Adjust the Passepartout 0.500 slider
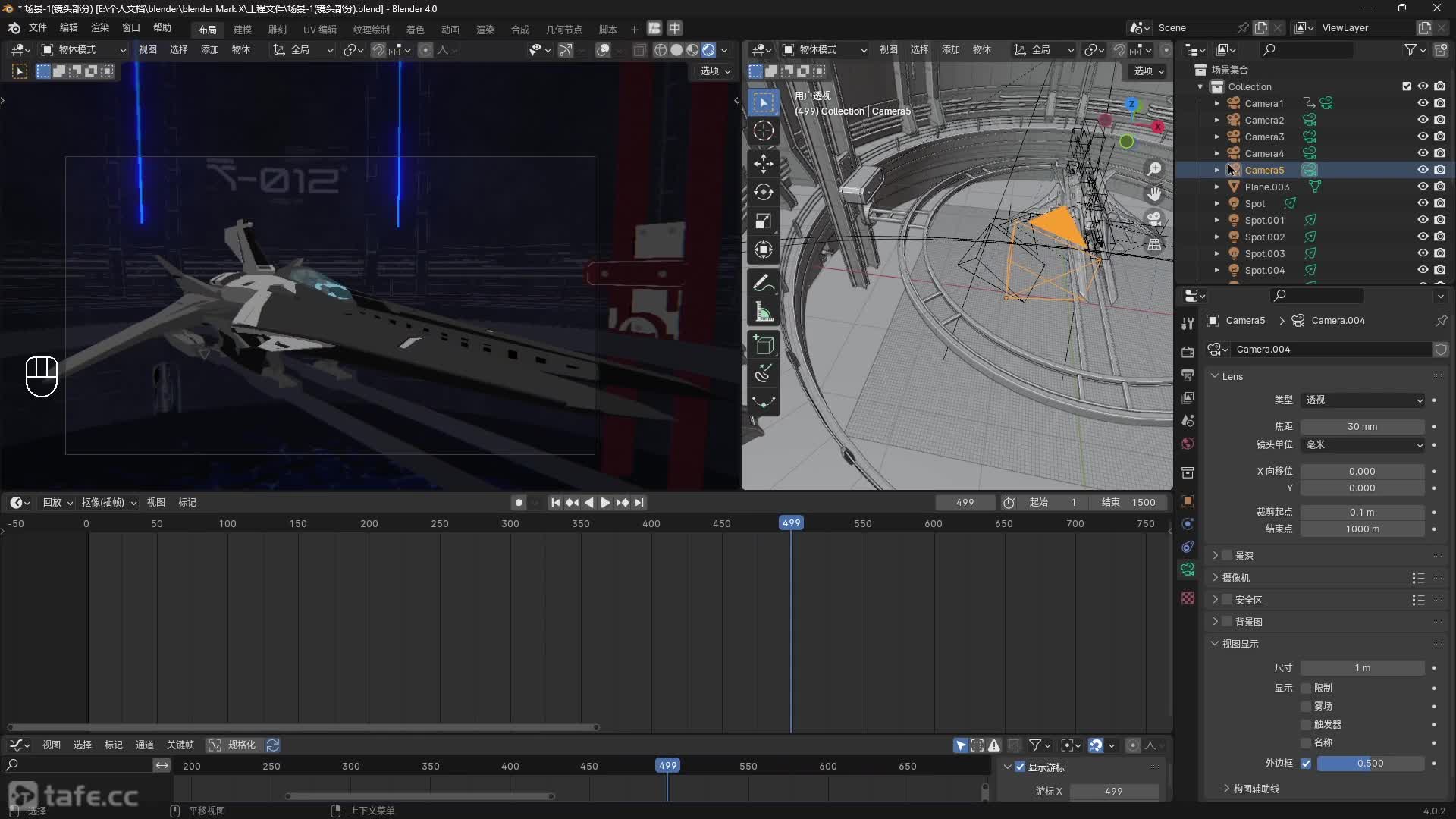 coord(1370,764)
